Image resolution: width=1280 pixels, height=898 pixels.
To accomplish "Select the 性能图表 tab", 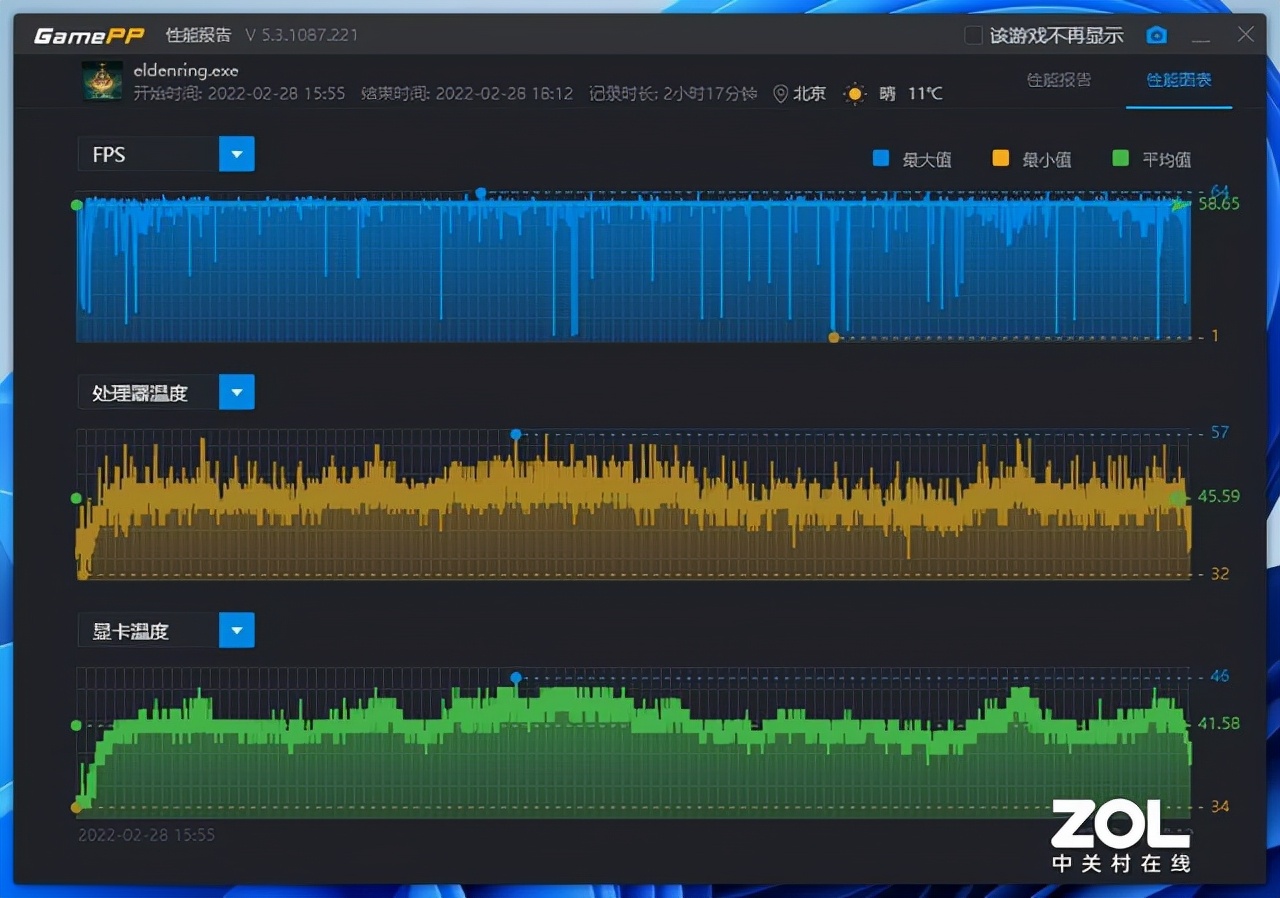I will (1179, 80).
